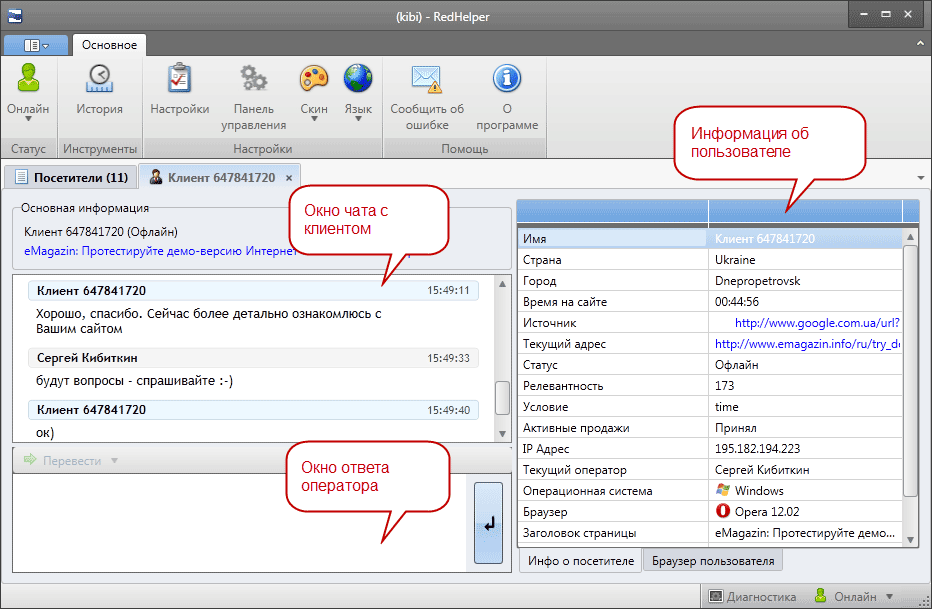Click the Язык globe icon
932x609 pixels.
click(358, 79)
